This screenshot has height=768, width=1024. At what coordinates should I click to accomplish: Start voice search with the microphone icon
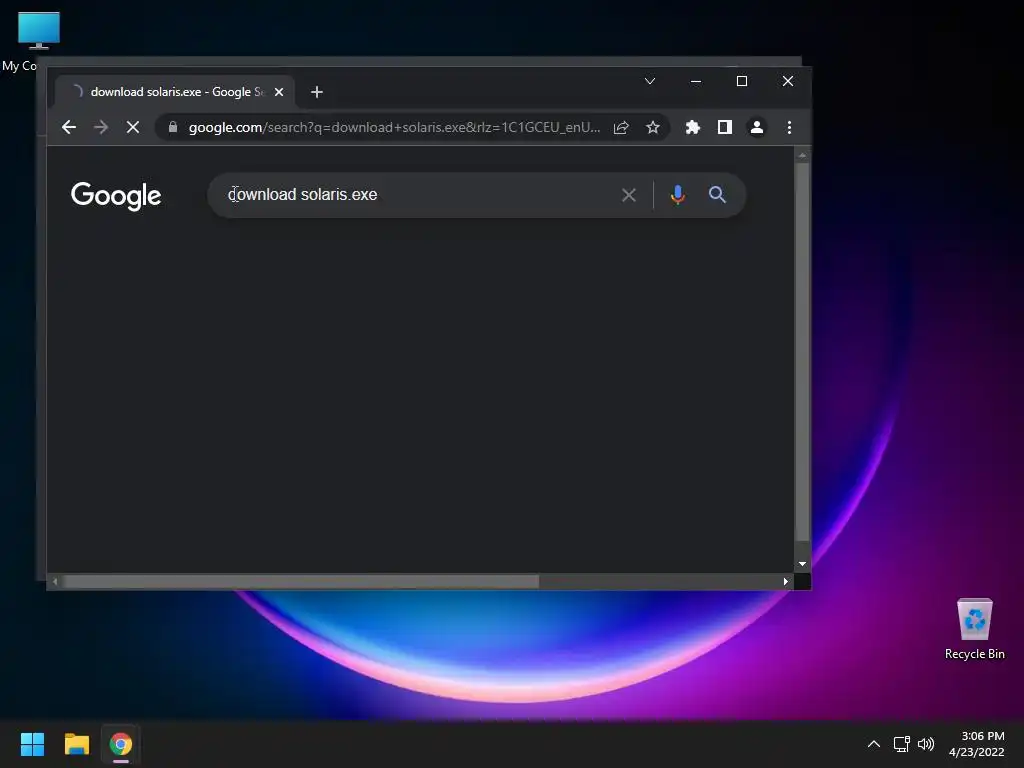(x=678, y=195)
